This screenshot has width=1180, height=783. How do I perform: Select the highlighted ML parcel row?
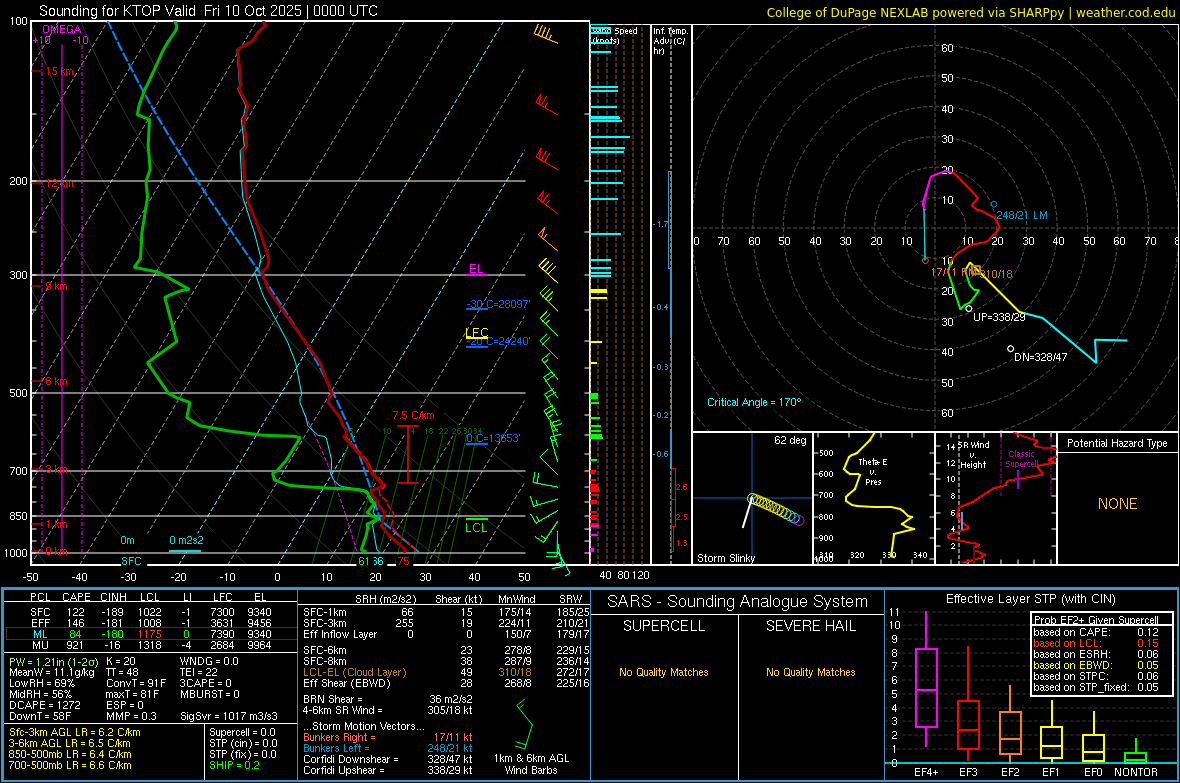coord(151,634)
